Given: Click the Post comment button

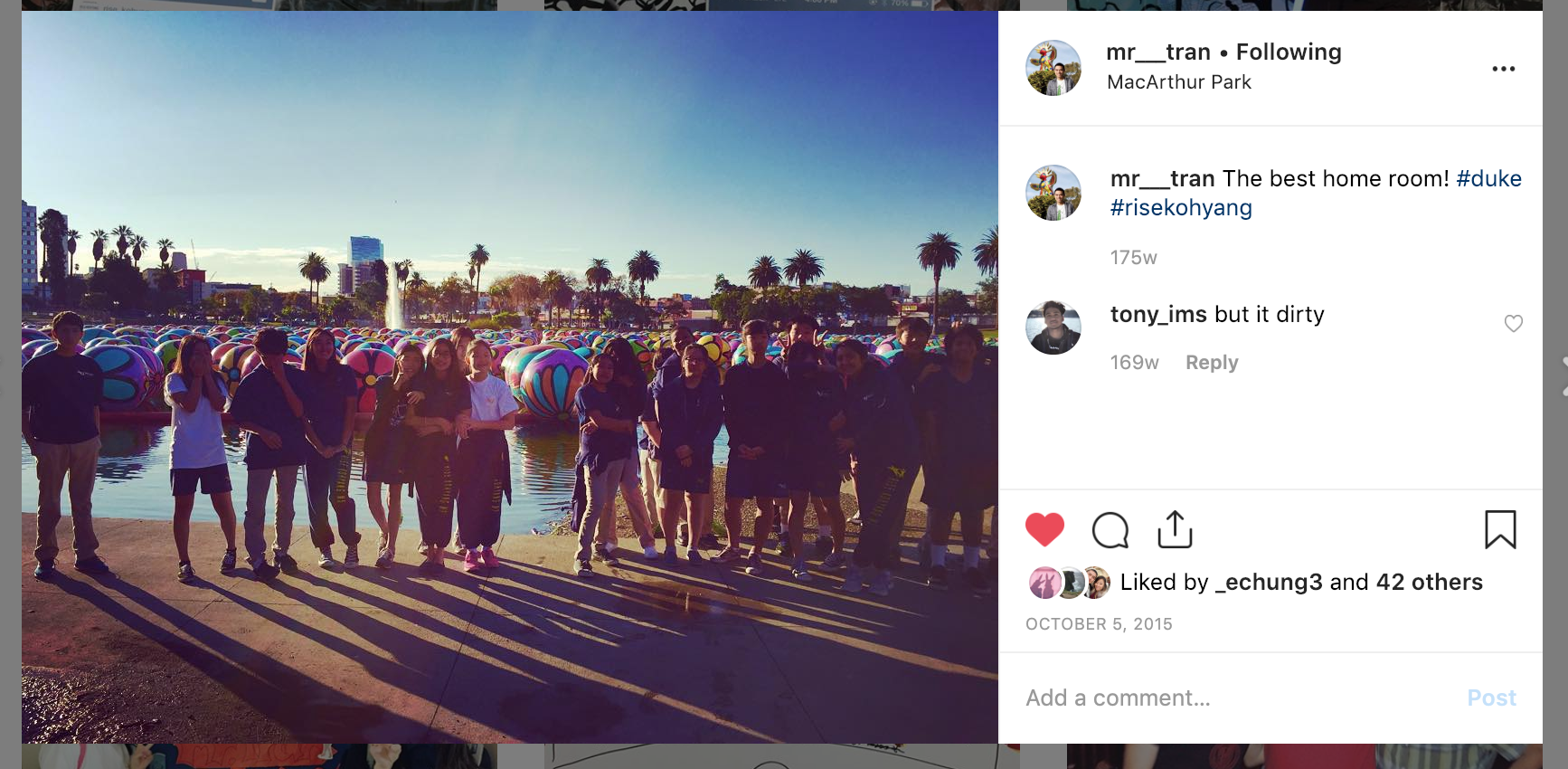Looking at the screenshot, I should coord(1491,698).
